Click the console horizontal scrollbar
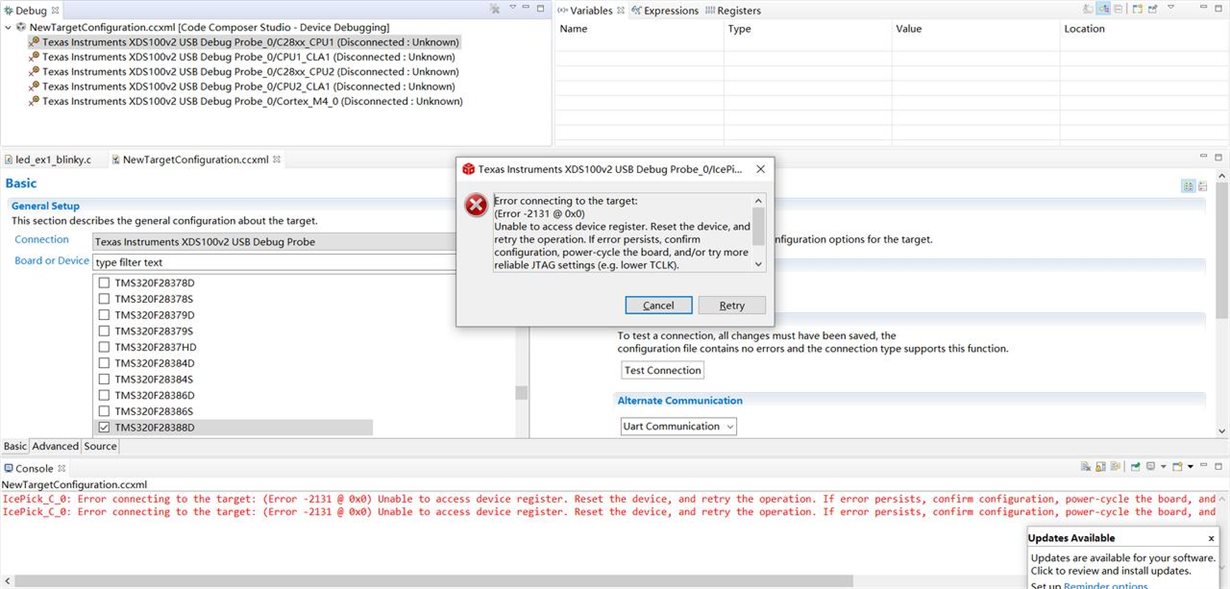1230x589 pixels. 433,581
